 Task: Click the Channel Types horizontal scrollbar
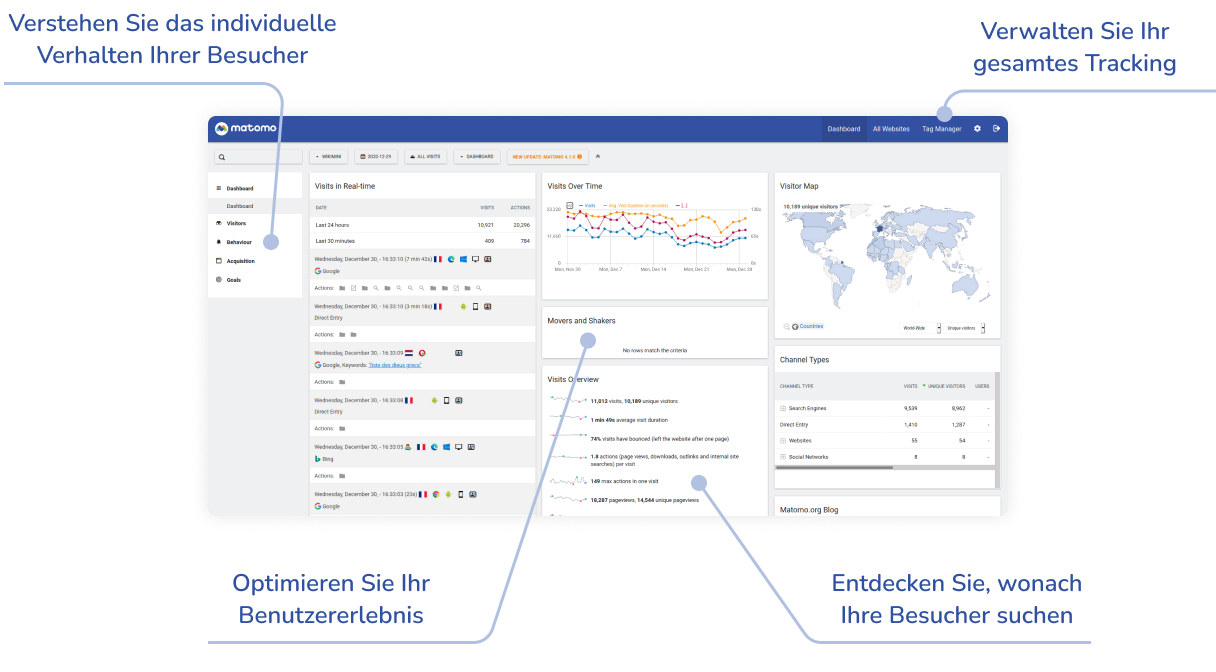pyautogui.click(x=885, y=467)
